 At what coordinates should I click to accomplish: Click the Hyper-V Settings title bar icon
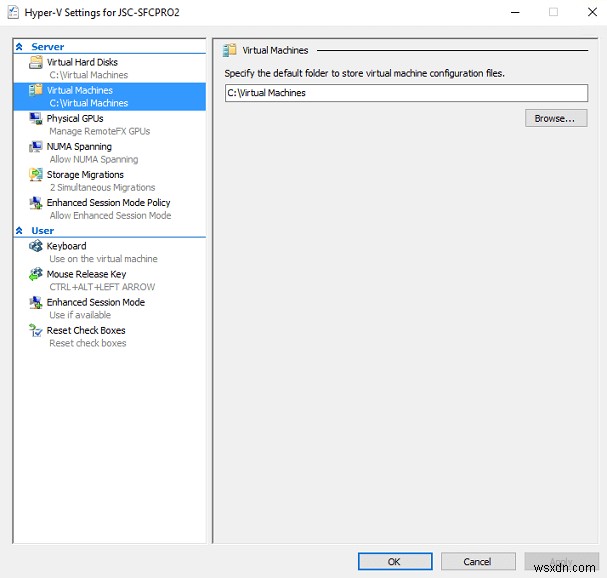pyautogui.click(x=13, y=12)
